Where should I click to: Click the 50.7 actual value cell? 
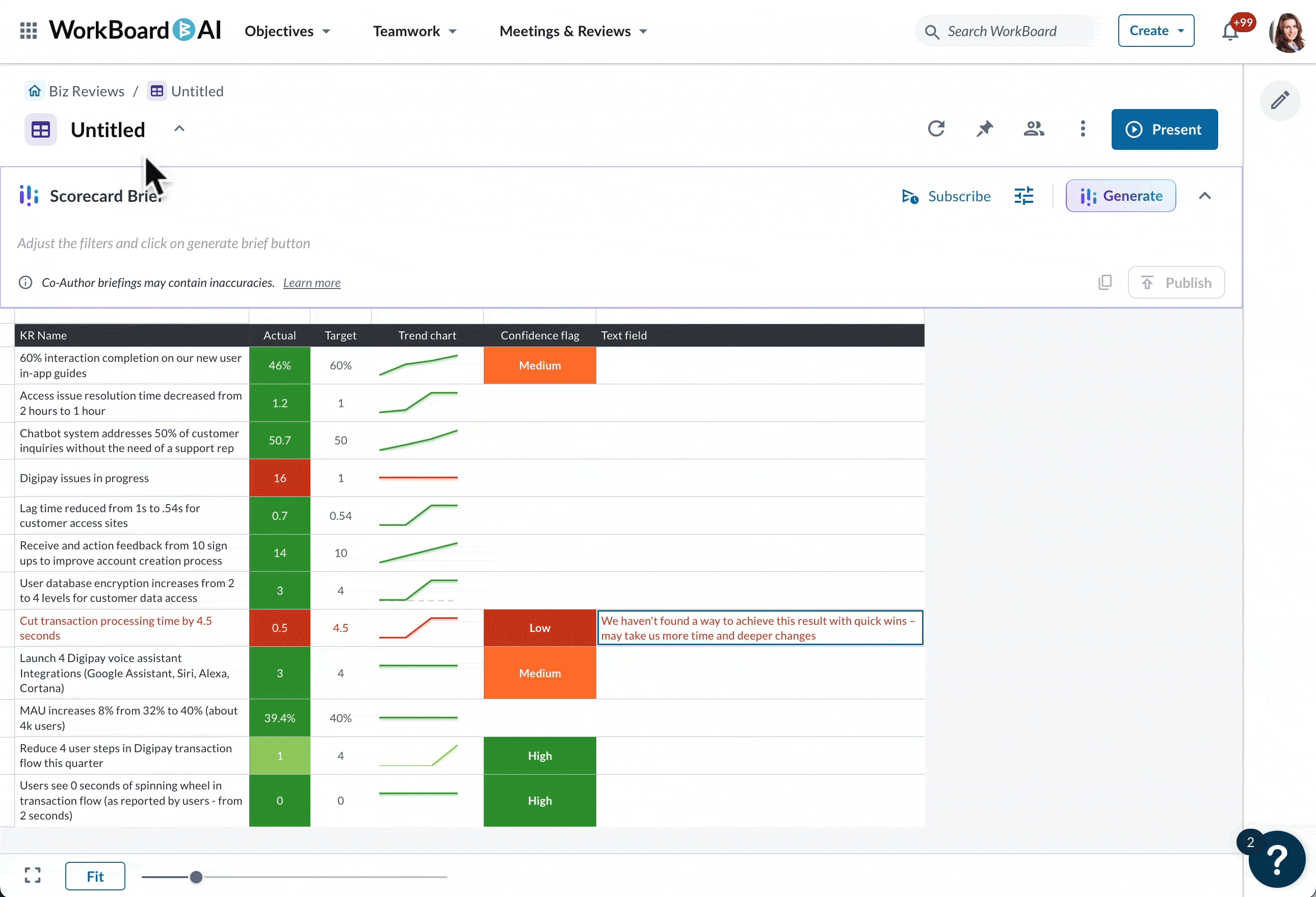[x=280, y=440]
